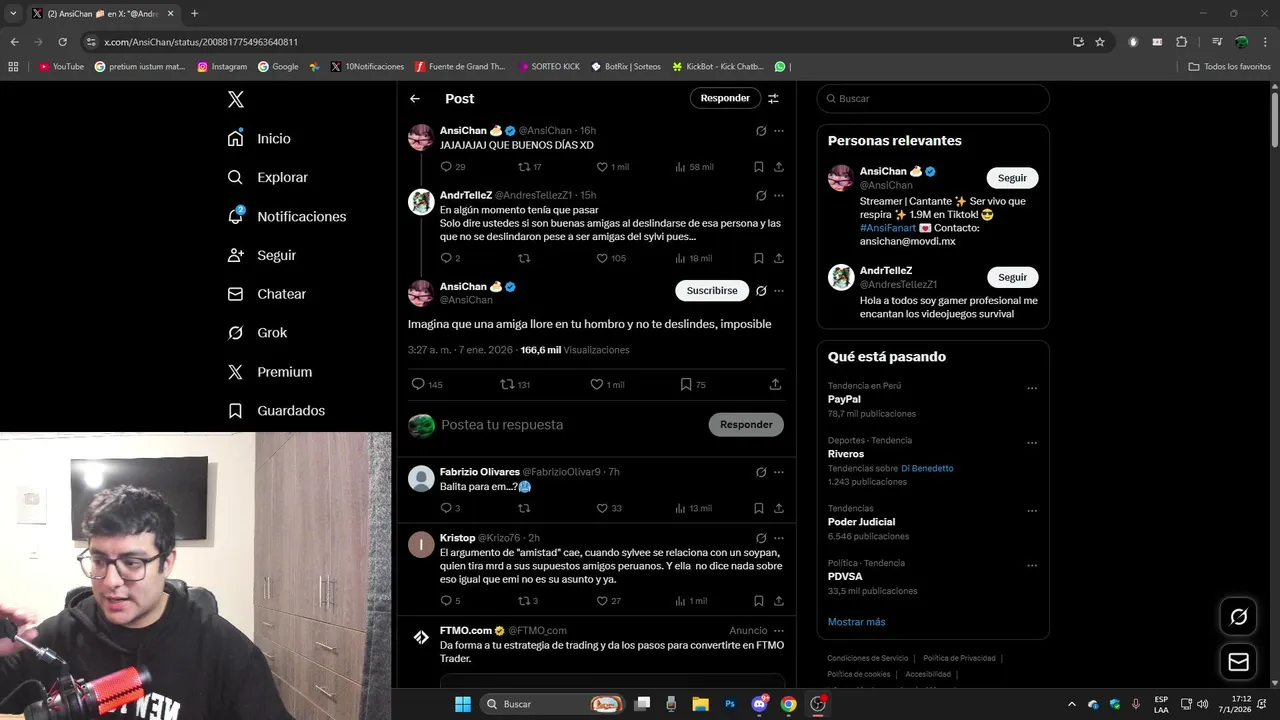This screenshot has height=720, width=1280.
Task: Open a new Chrome tab
Action: pyautogui.click(x=194, y=13)
